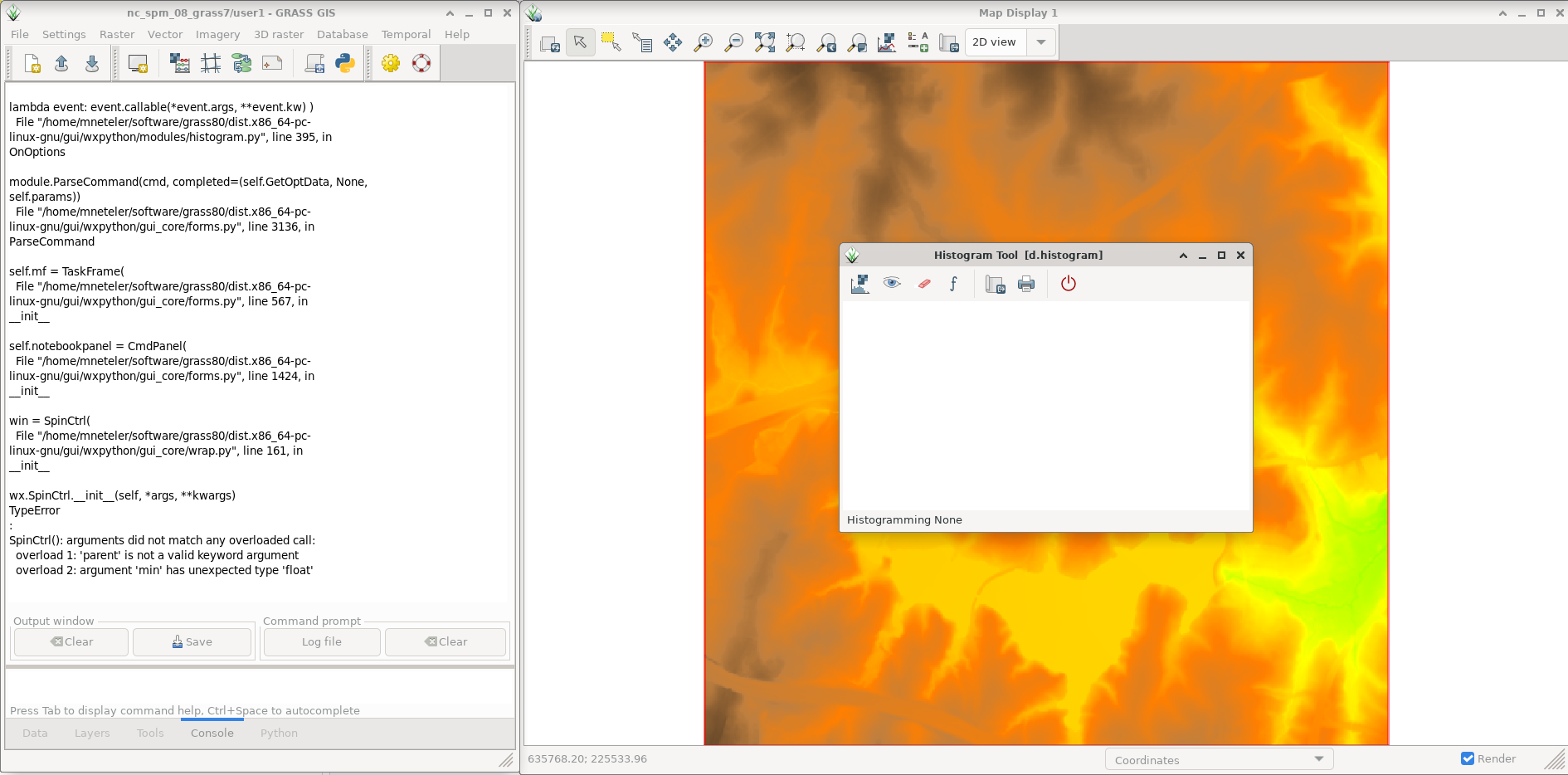Open the Query raster/vector map tool
This screenshot has height=775, width=1568.
pos(643,41)
